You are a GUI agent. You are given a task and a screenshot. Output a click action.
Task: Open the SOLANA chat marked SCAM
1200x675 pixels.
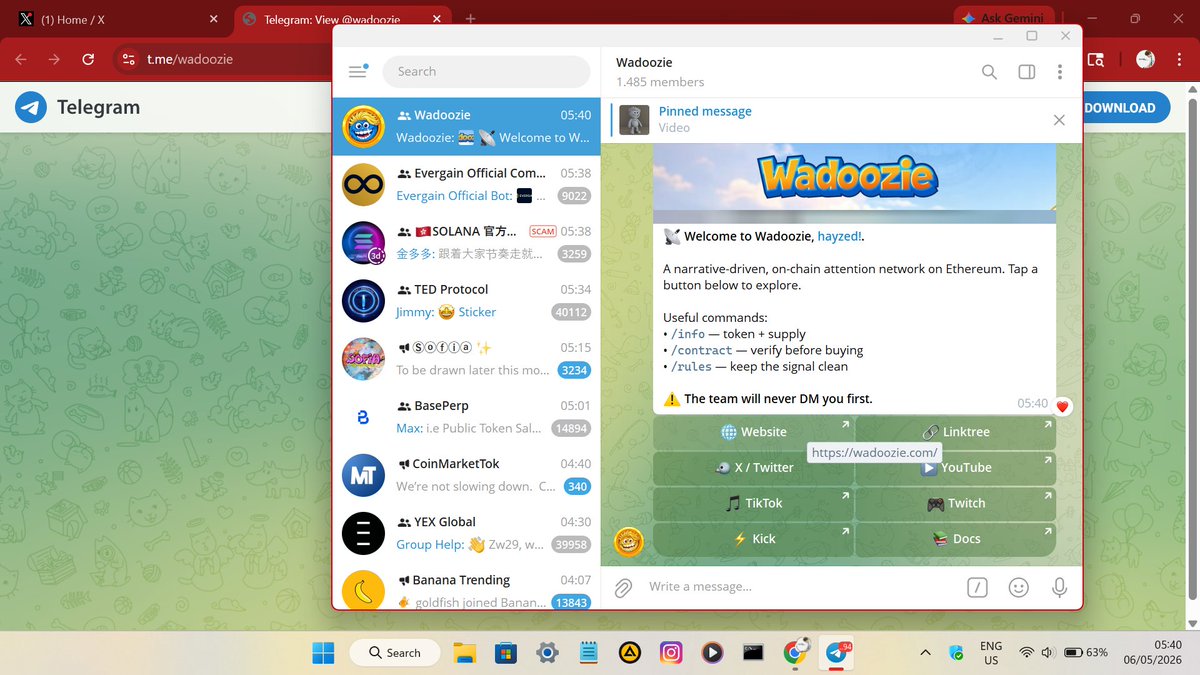click(x=467, y=242)
